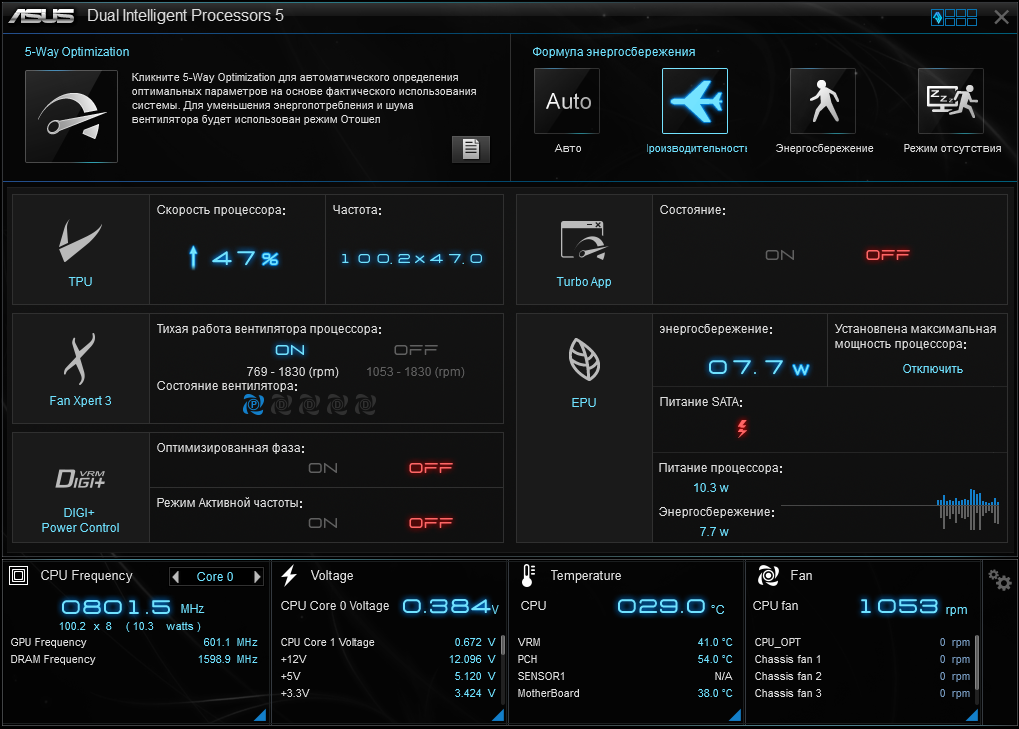Click the Отключить max CPU power link
The width and height of the screenshot is (1019, 729).
[932, 369]
